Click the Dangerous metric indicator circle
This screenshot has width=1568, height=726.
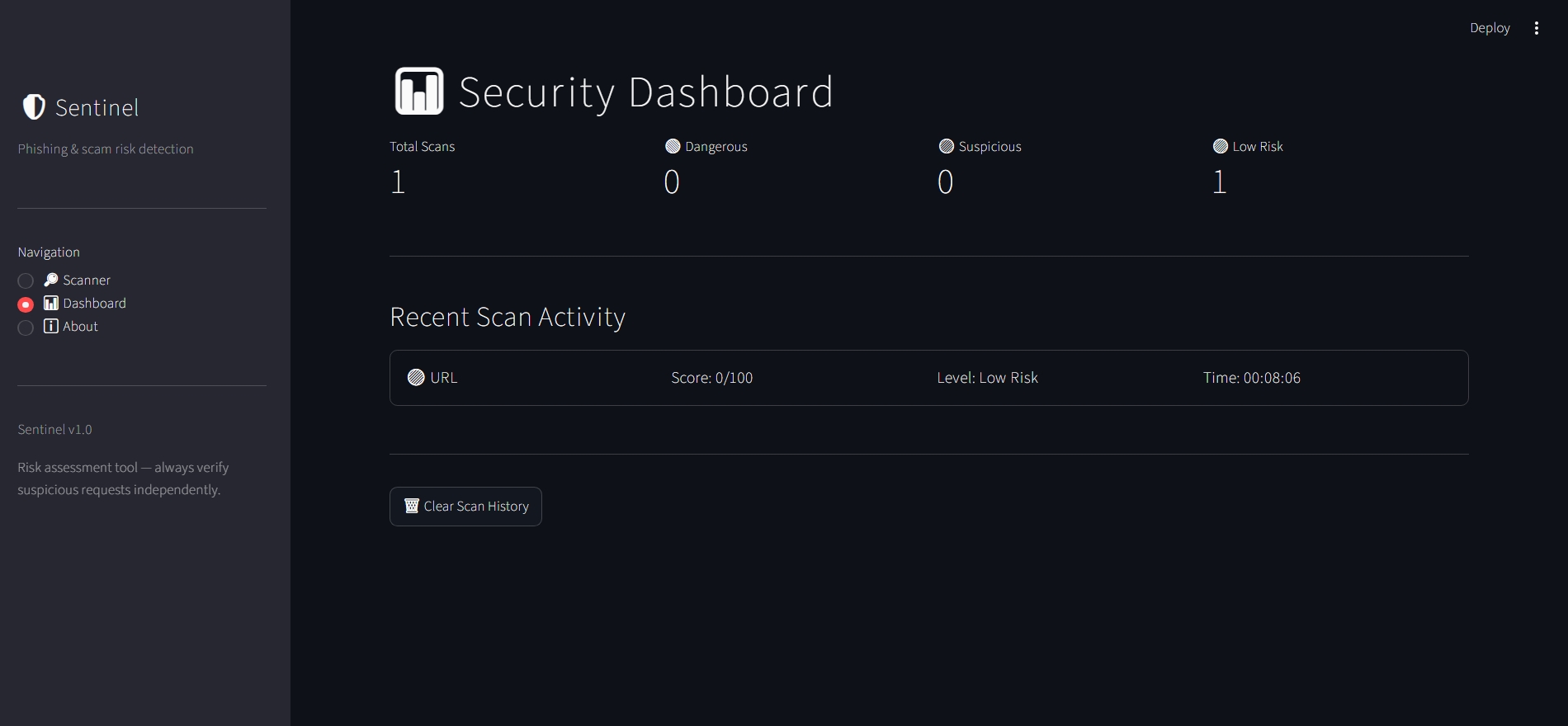click(x=673, y=146)
